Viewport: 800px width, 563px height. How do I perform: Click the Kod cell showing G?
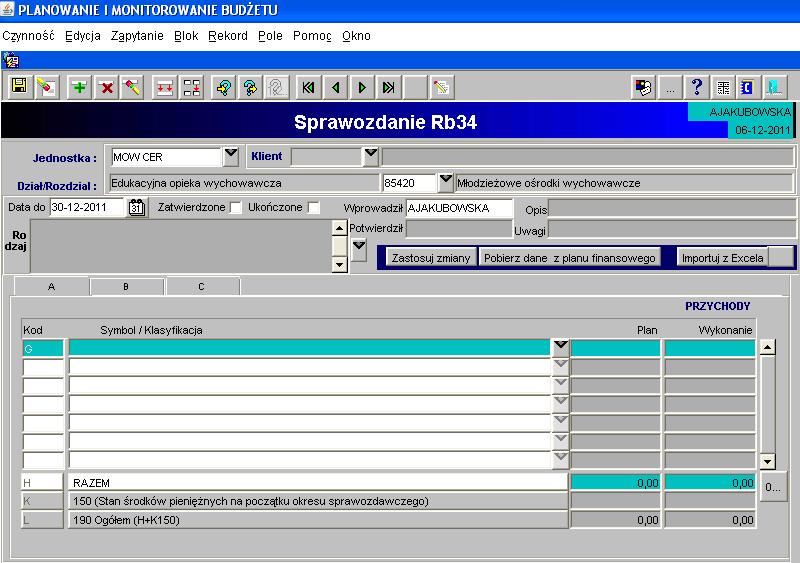(x=43, y=348)
